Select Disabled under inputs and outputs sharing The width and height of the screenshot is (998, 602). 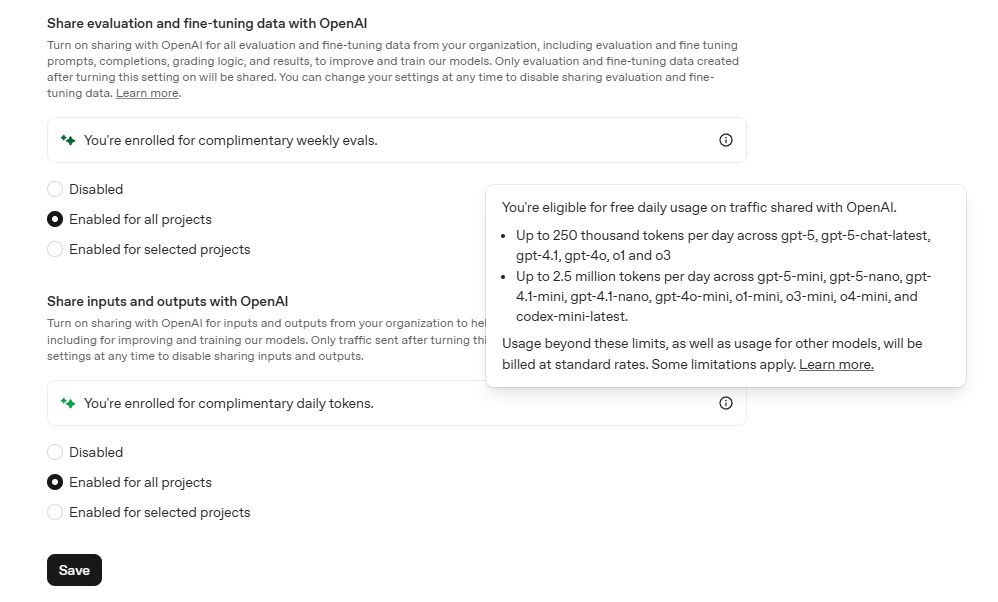(x=55, y=452)
